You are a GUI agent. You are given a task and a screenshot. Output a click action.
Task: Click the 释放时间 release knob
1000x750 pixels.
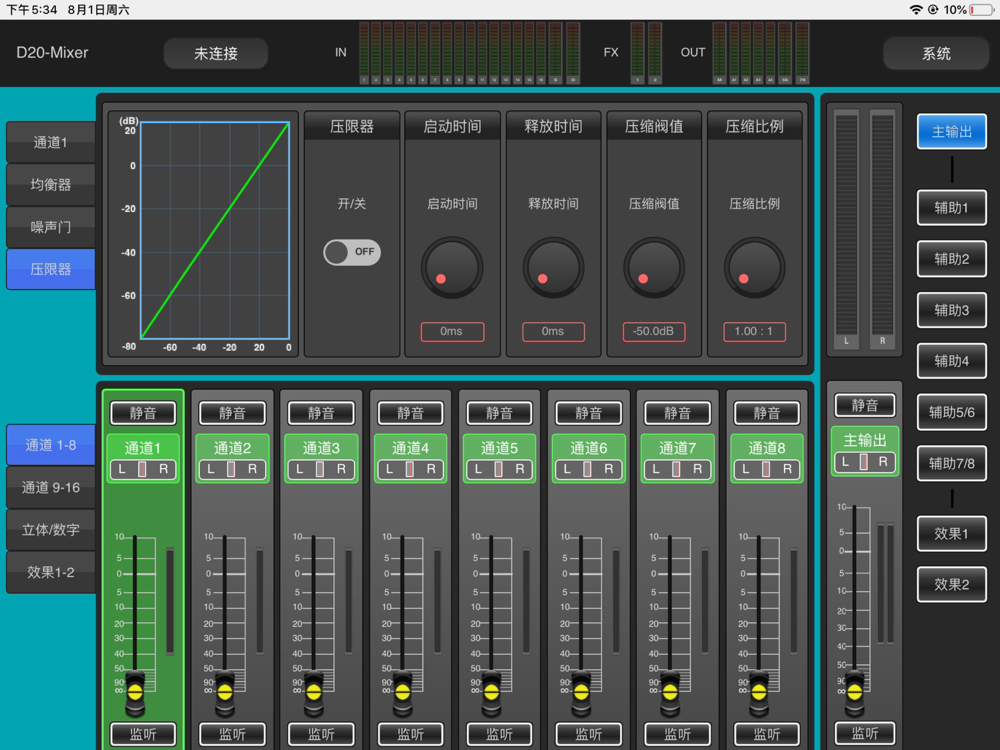[x=553, y=268]
